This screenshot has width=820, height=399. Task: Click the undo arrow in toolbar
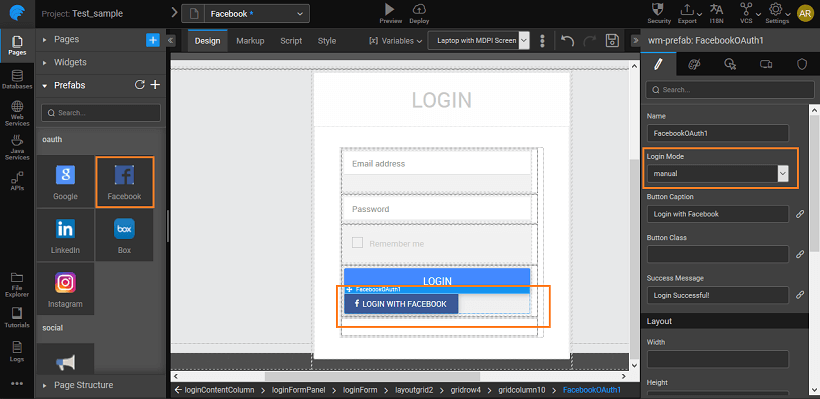click(x=567, y=41)
